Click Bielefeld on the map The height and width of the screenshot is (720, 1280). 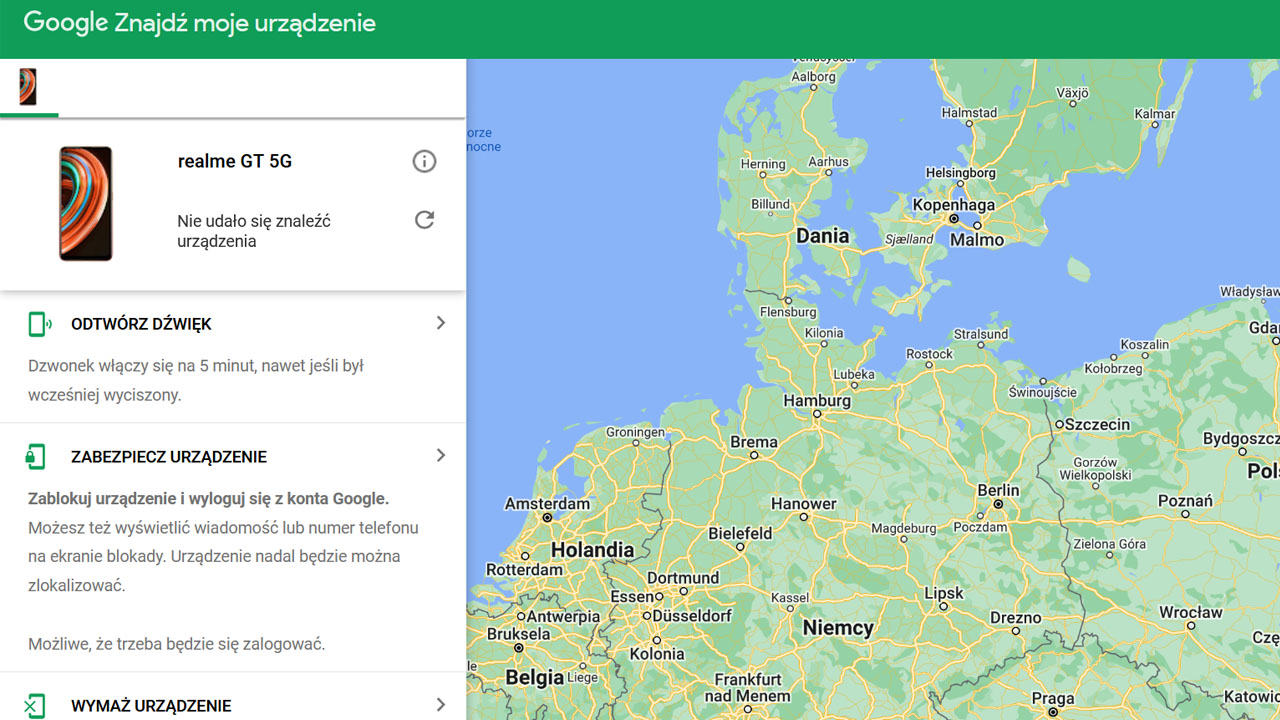pyautogui.click(x=740, y=533)
